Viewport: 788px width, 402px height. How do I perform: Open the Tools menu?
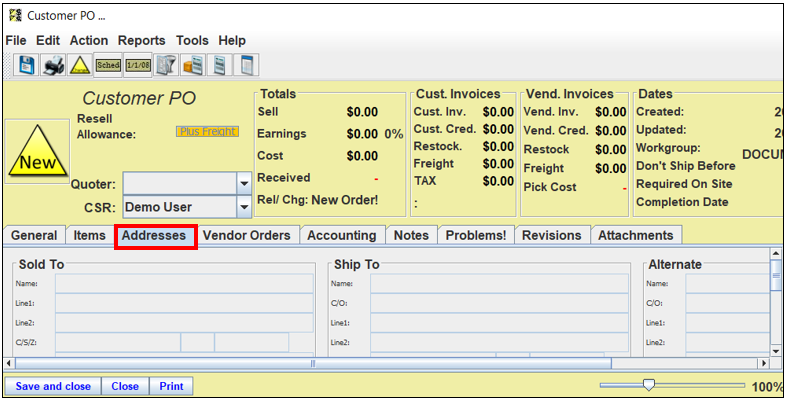(192, 40)
